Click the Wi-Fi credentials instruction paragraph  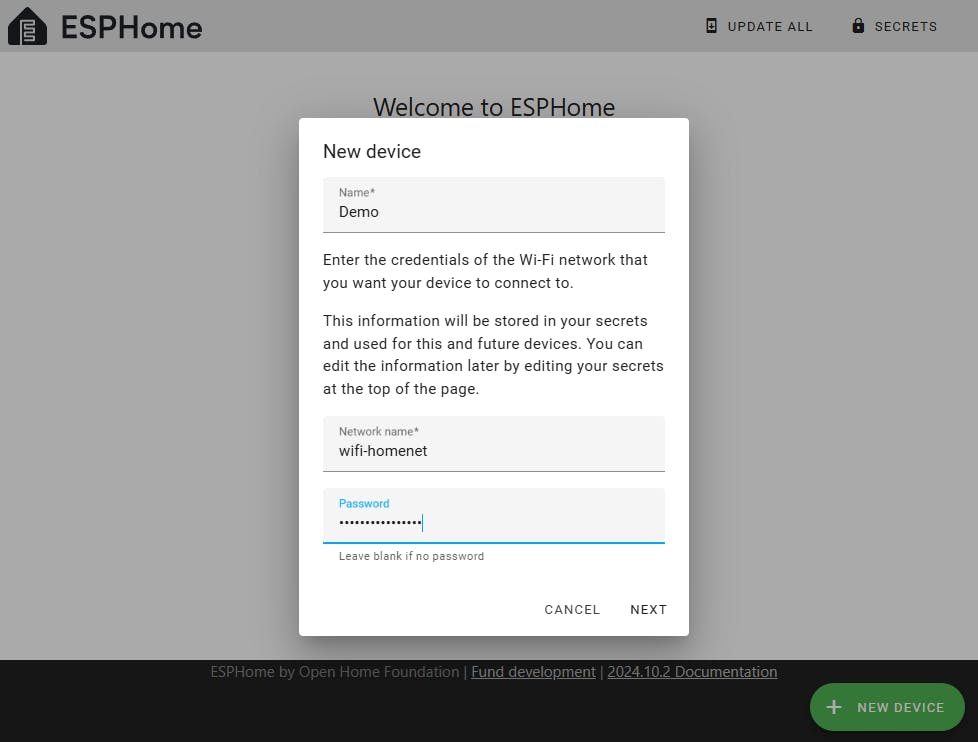[x=485, y=271]
